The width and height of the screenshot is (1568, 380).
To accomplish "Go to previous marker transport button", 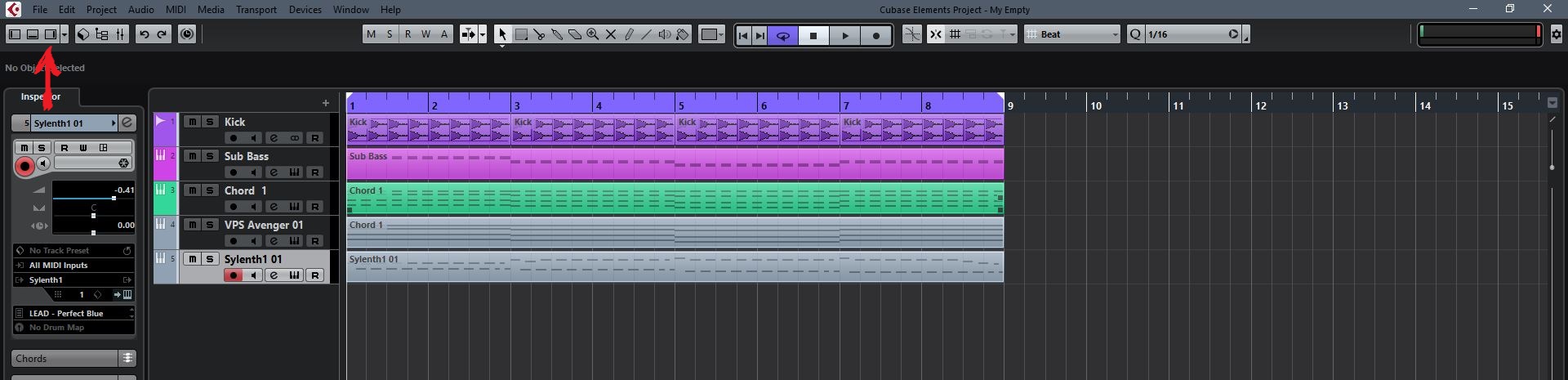I will point(742,35).
